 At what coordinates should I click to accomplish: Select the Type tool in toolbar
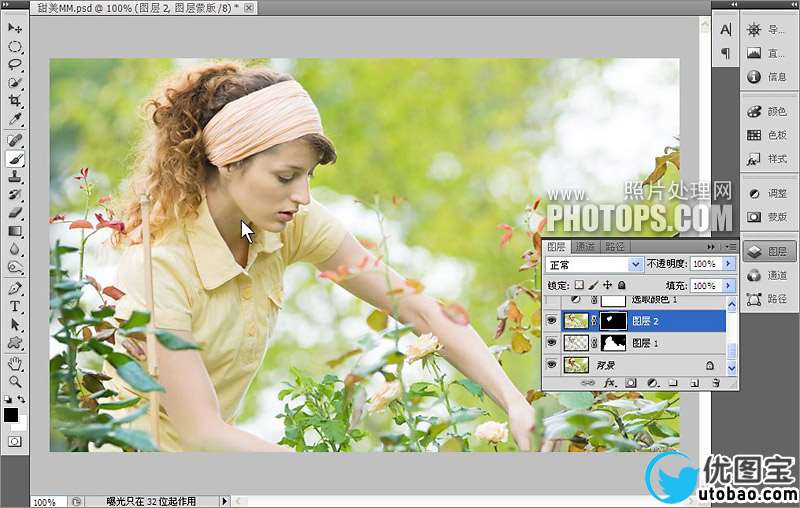tap(15, 307)
